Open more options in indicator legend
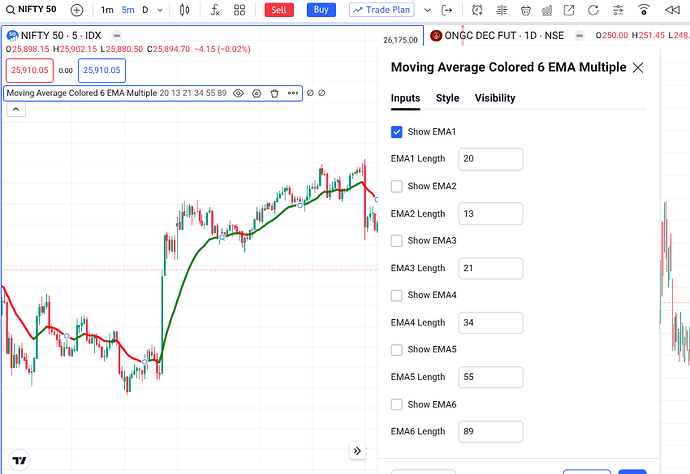Viewport: 690px width, 474px height. [292, 93]
